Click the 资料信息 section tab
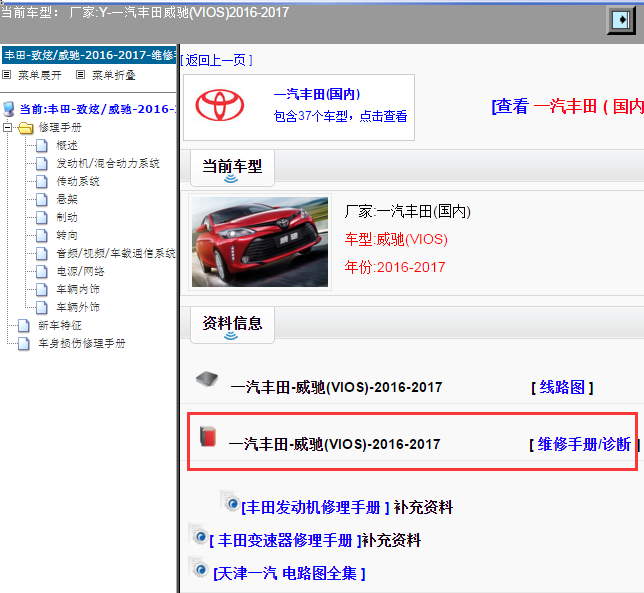This screenshot has width=644, height=593. 232,324
